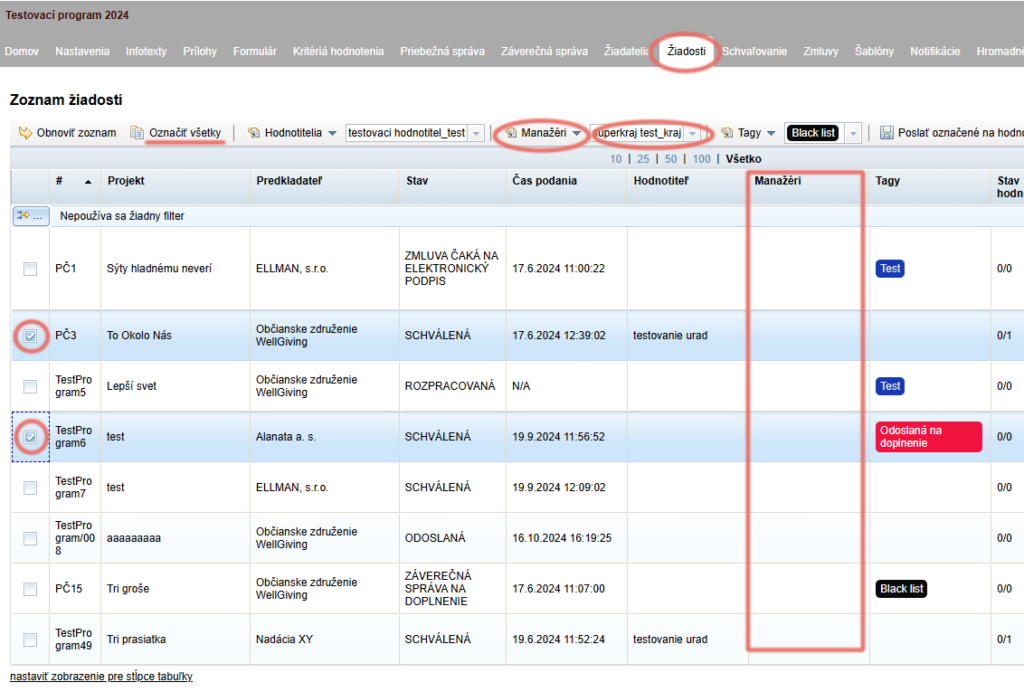Viewport: 1024px width, 692px height.
Task: Click nastaviť zobrazenie pre stĺpce tabuľky link
Action: (x=101, y=676)
